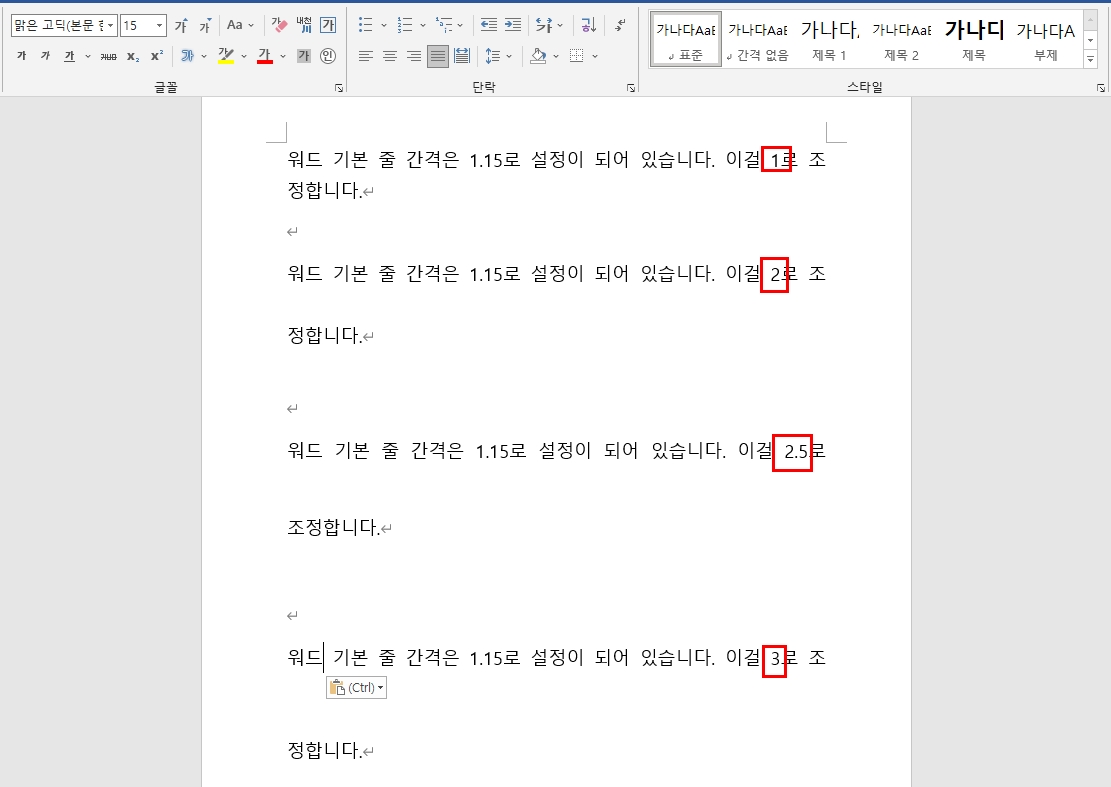The width and height of the screenshot is (1111, 787).
Task: Open the font size dropdown
Action: click(158, 23)
